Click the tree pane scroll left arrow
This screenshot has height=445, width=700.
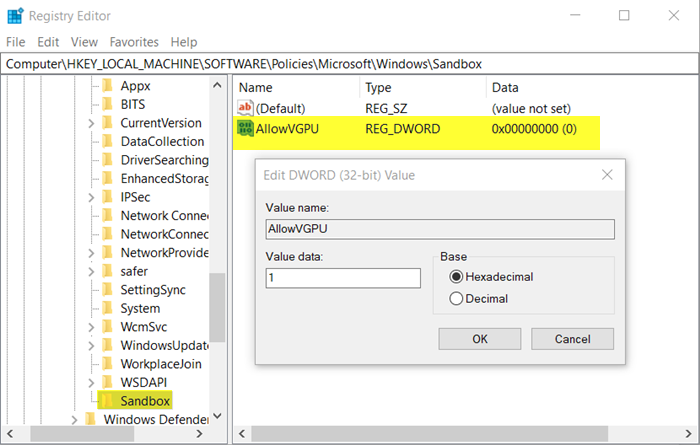pos(10,433)
